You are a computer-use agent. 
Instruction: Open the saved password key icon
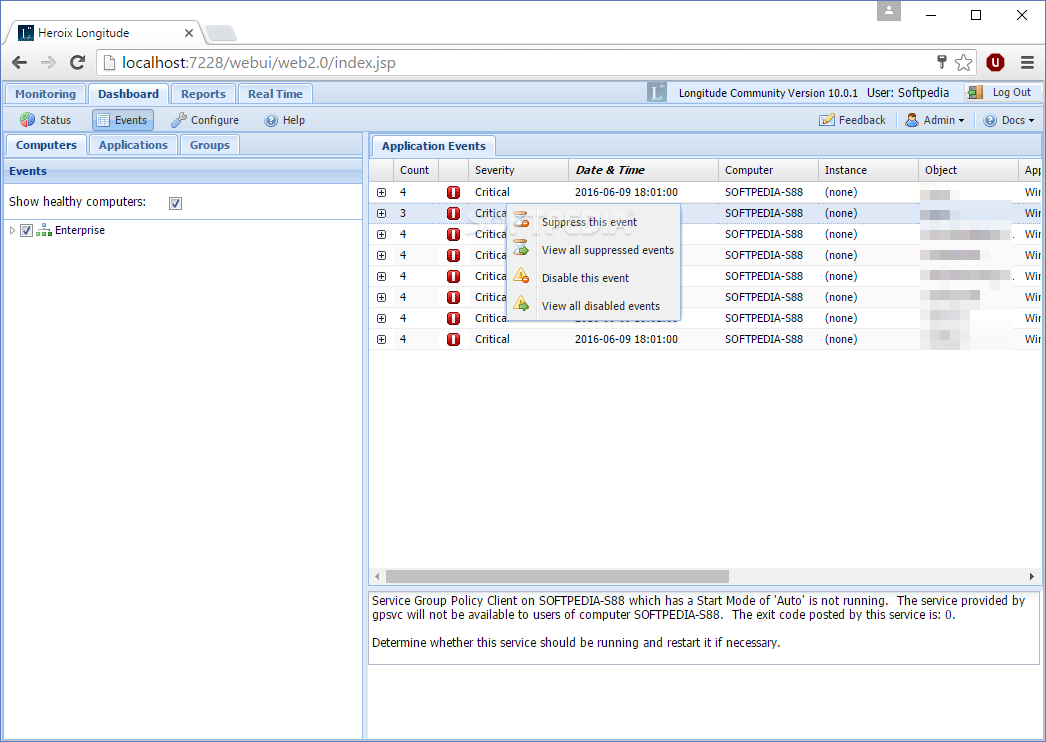pyautogui.click(x=941, y=62)
